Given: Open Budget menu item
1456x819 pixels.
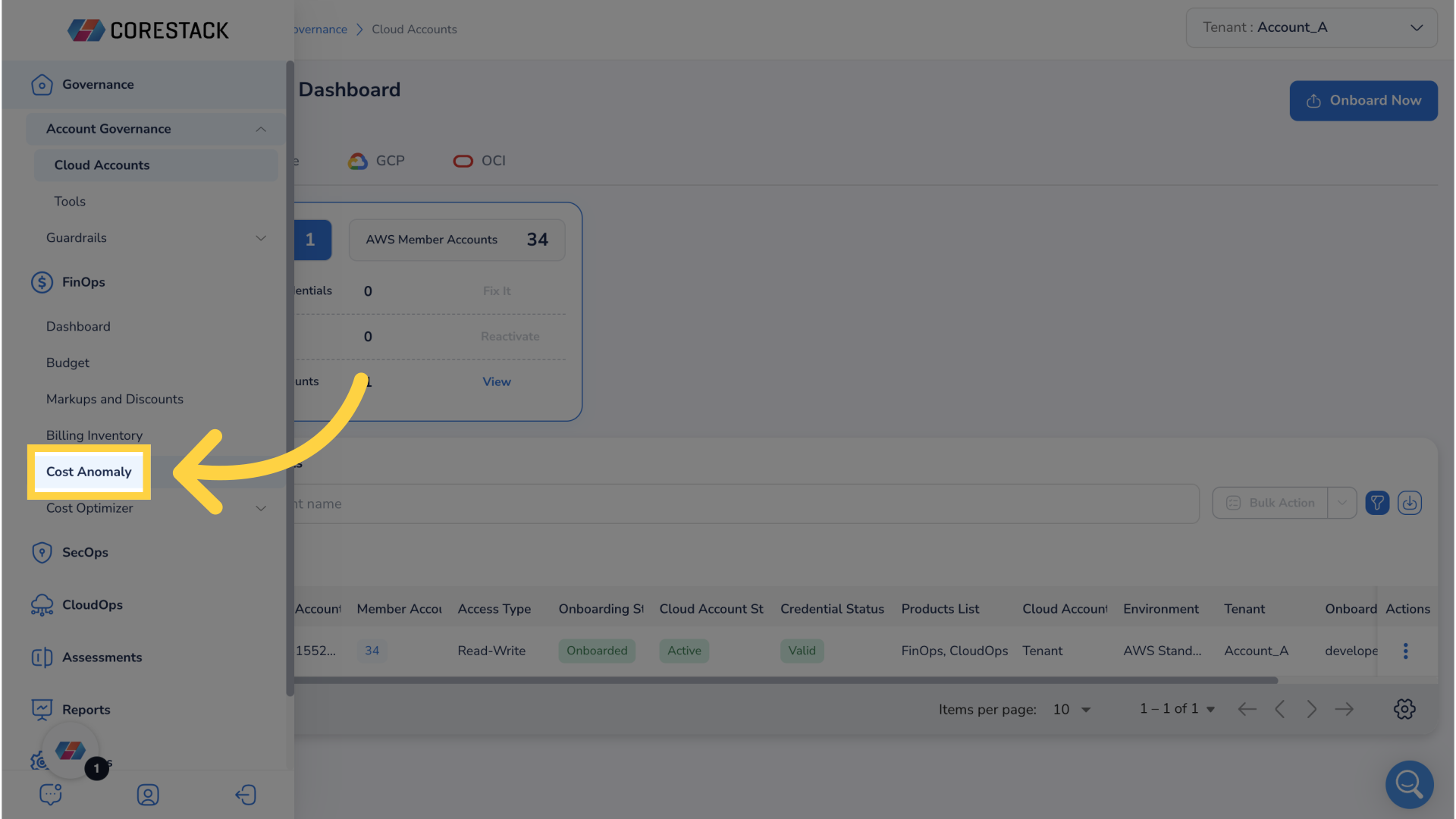Looking at the screenshot, I should point(67,363).
